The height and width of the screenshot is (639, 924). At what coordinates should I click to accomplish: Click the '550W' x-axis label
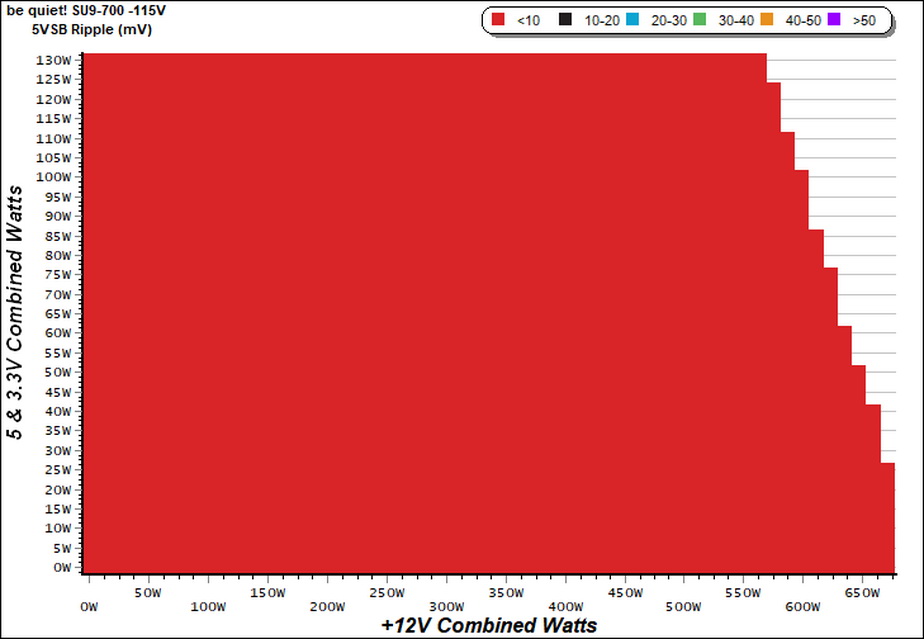pos(744,593)
